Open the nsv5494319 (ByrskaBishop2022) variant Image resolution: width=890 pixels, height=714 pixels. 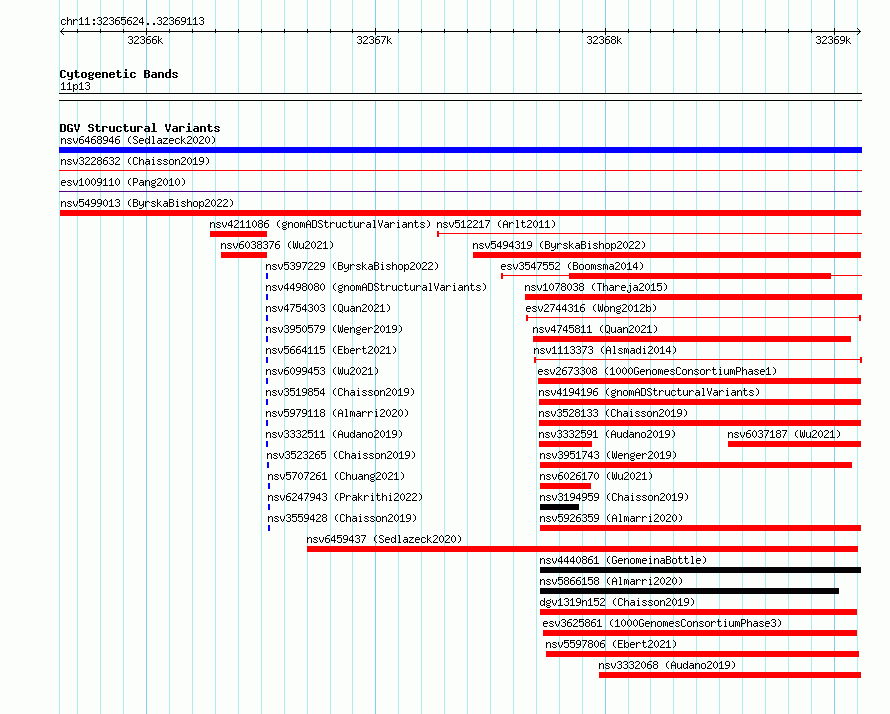559,245
